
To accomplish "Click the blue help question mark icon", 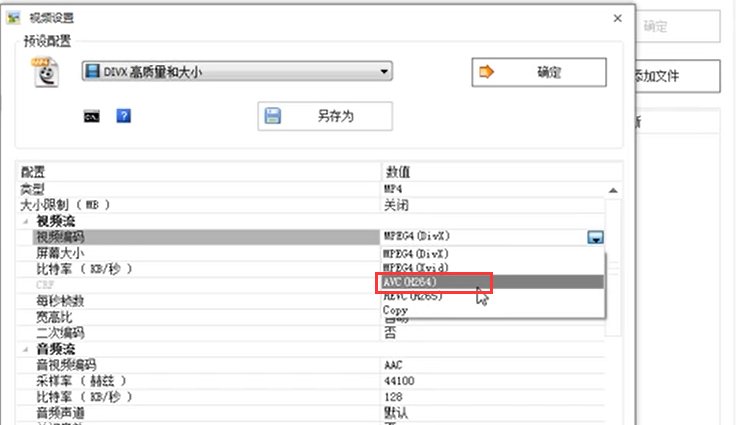I will (x=124, y=116).
